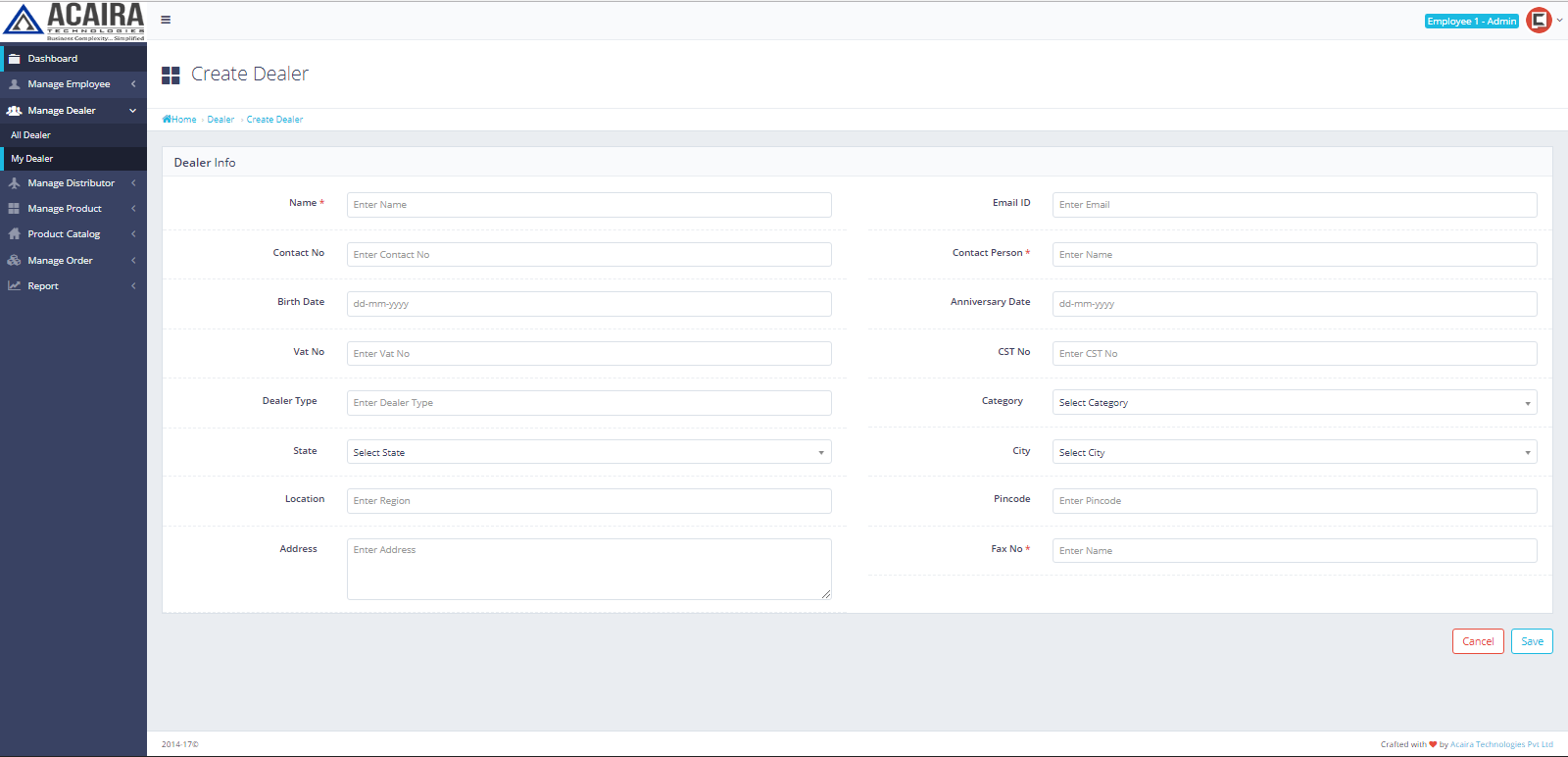The image size is (1568, 757).
Task: Click the hamburger menu toggle icon
Action: coord(166,20)
